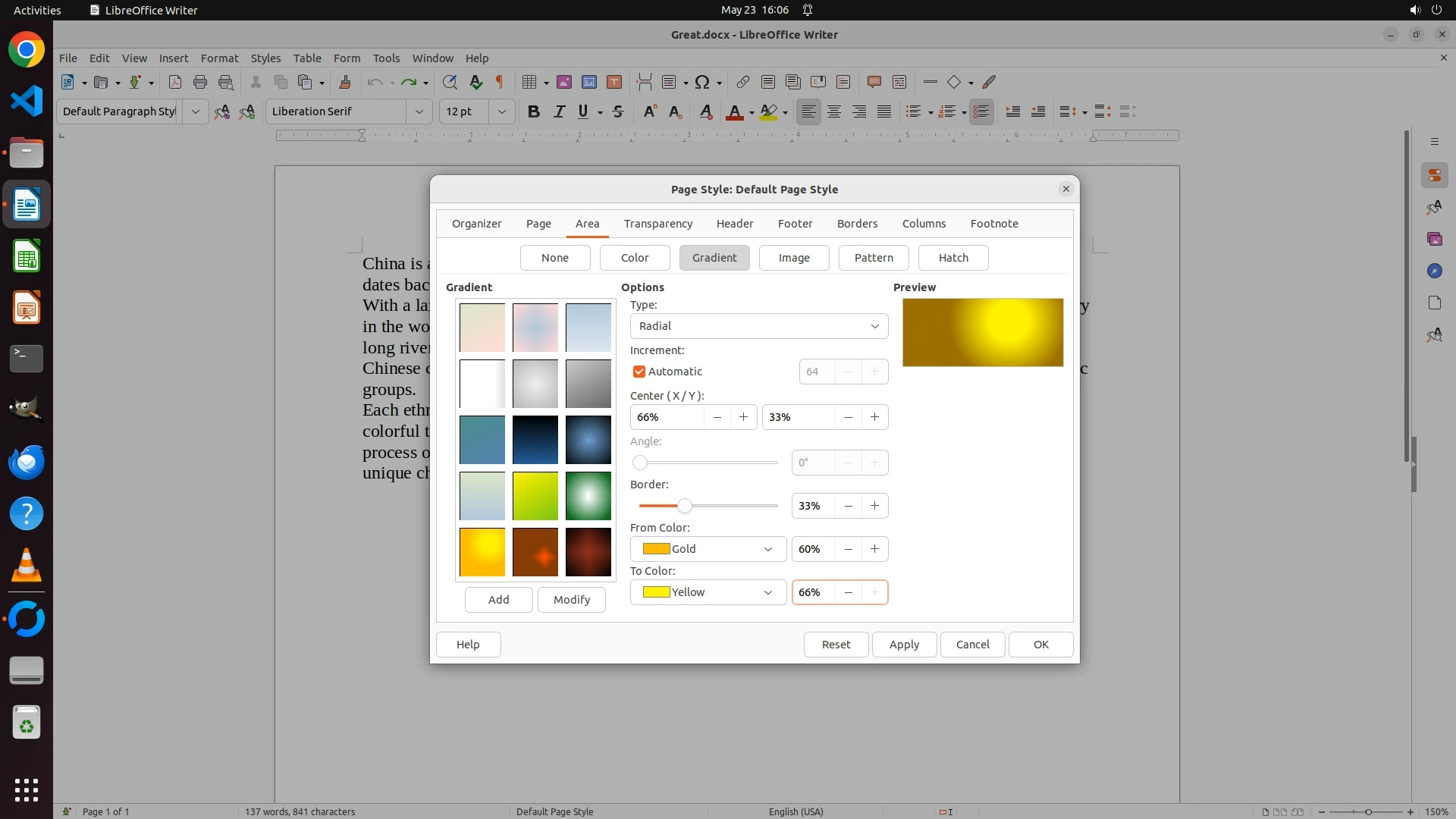1456x819 pixels.
Task: Switch to the Transparency tab
Action: click(657, 224)
